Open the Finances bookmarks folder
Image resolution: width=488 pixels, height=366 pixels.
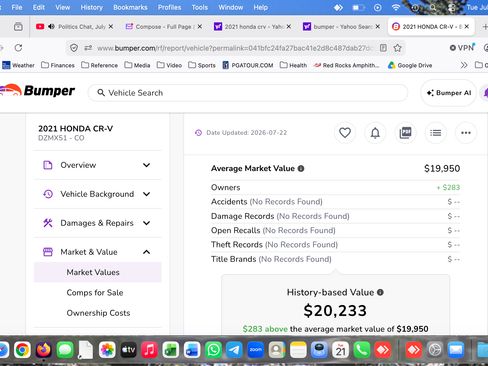[x=58, y=65]
